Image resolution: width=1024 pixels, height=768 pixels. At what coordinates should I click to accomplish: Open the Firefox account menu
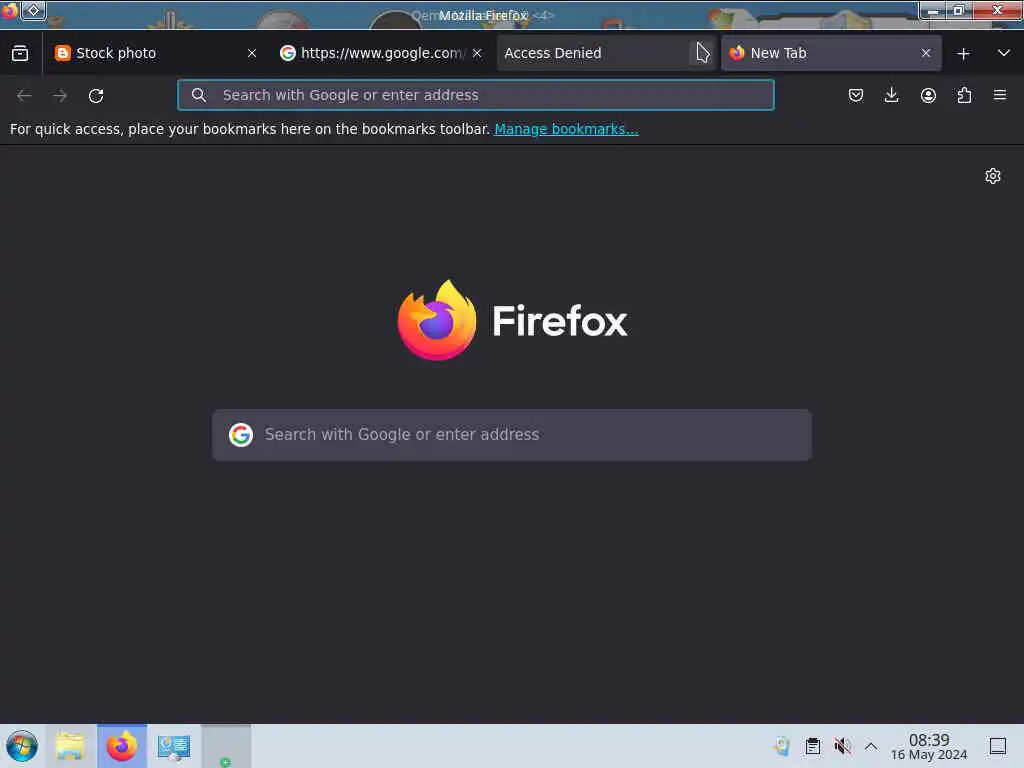coord(928,96)
